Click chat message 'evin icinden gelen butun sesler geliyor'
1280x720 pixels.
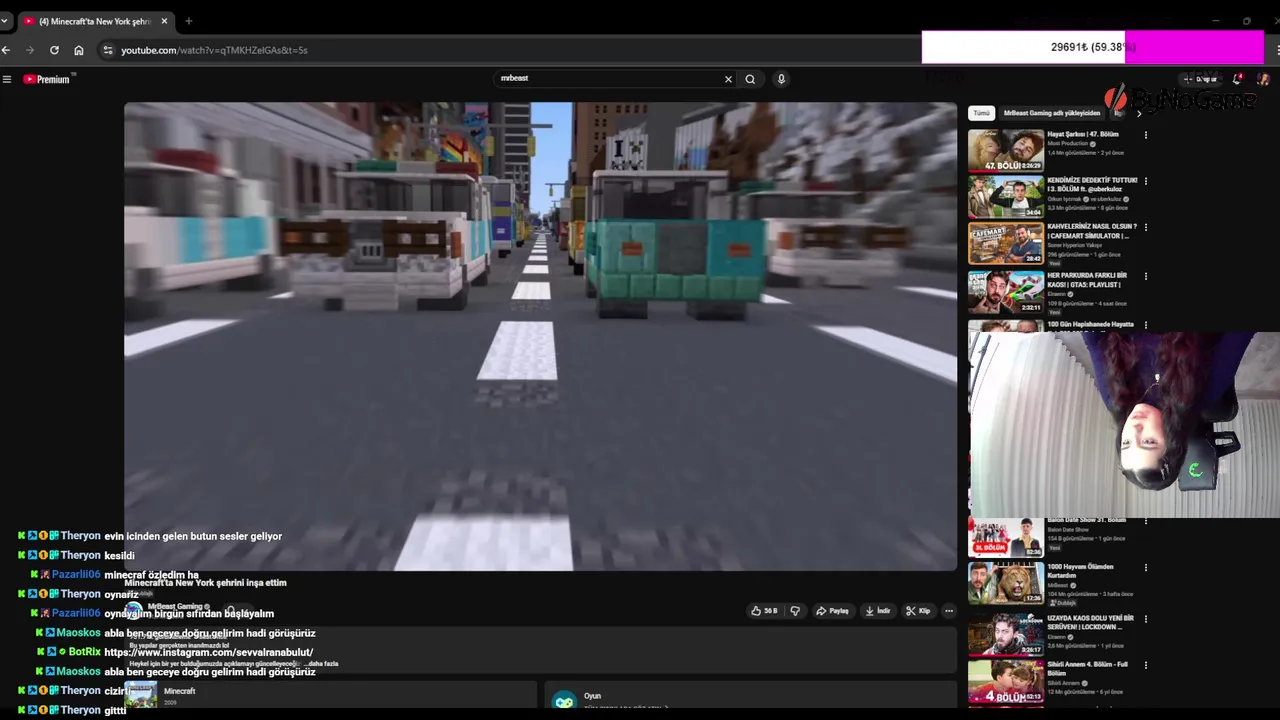193,536
